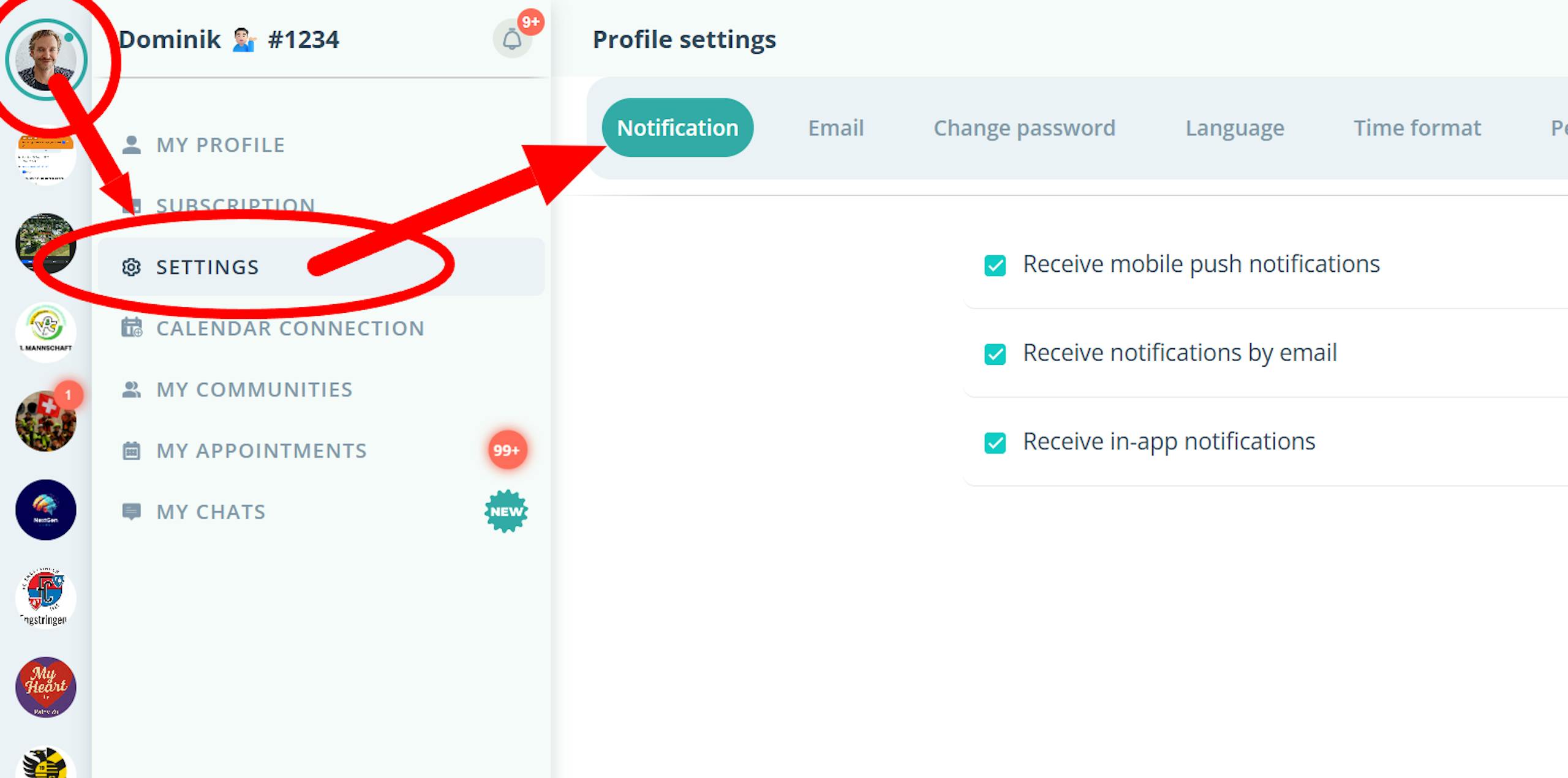Open the Swiss flag community avatar

coord(46,421)
